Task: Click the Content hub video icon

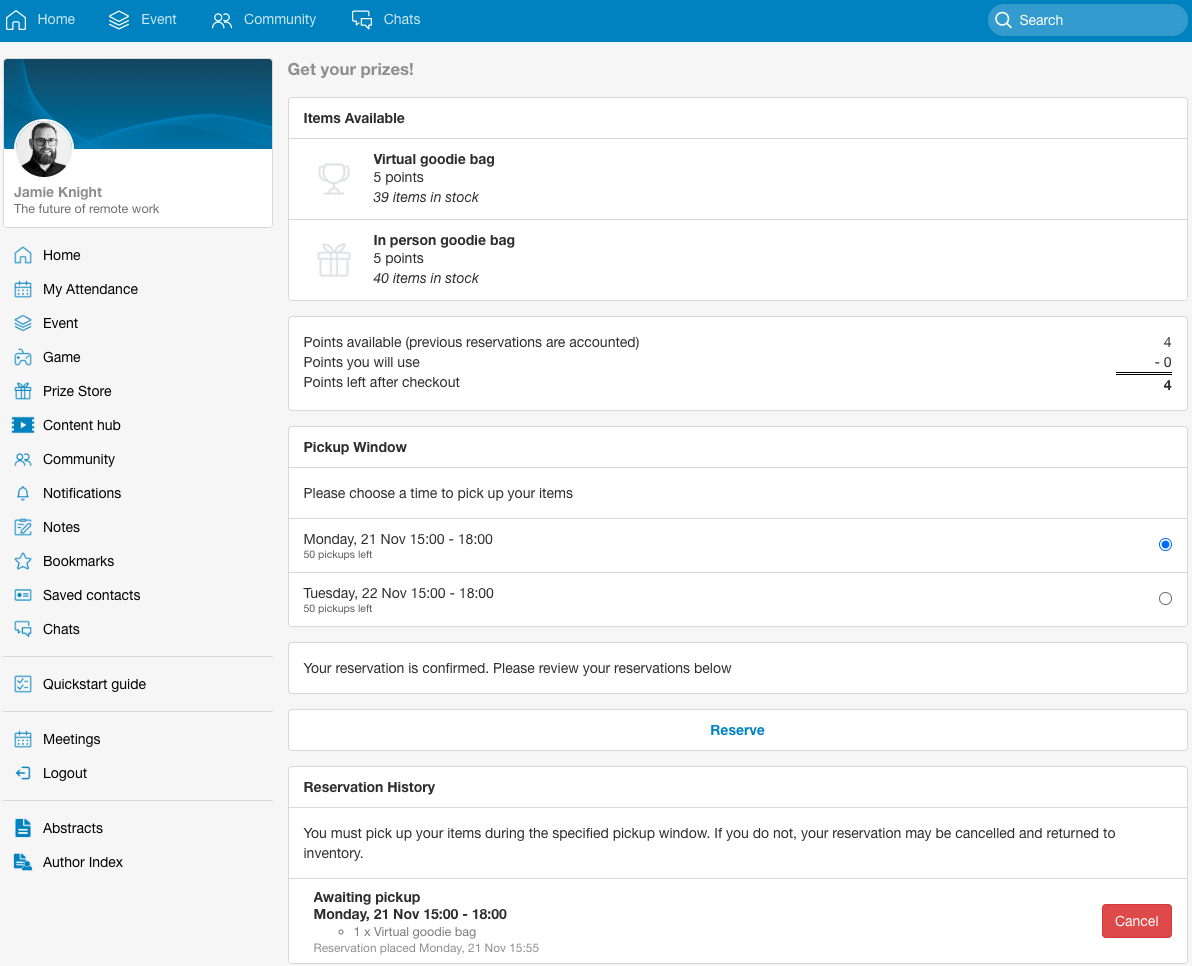Action: 23,425
